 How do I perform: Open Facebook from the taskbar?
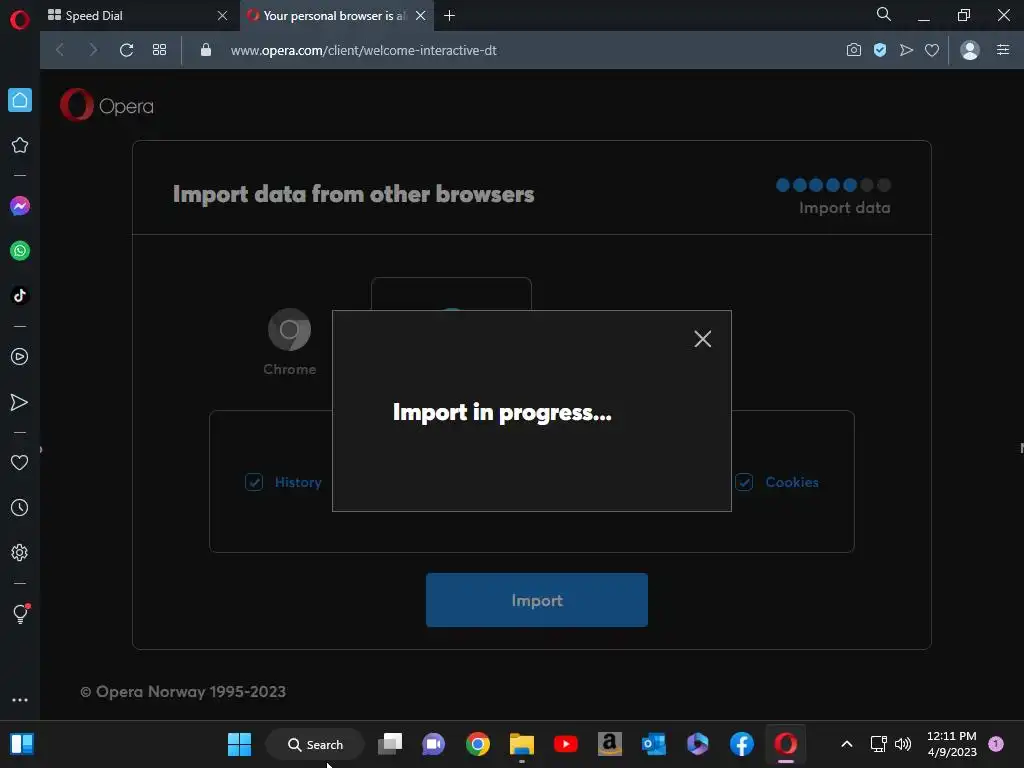[741, 744]
